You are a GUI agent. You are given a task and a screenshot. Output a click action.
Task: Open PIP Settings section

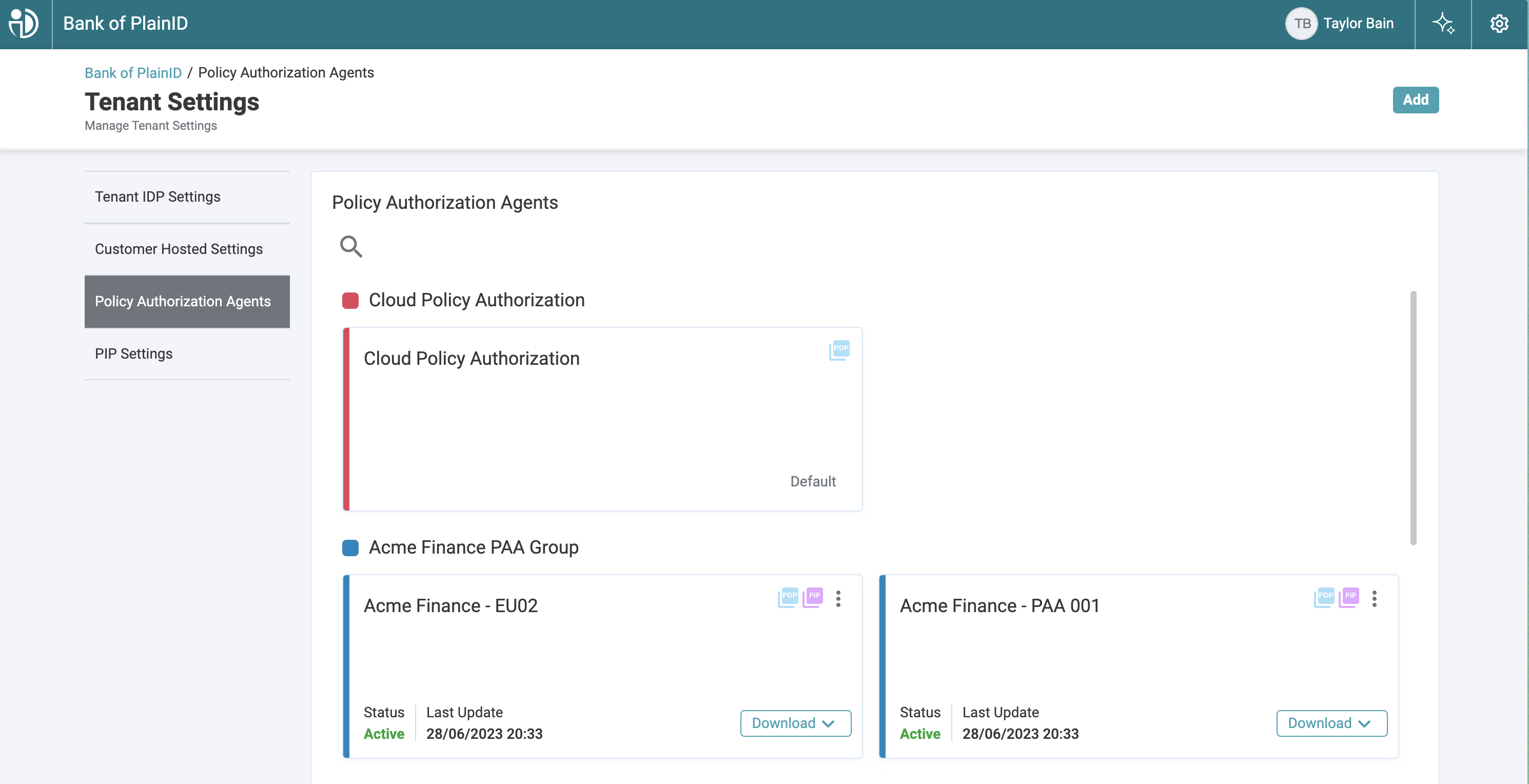pyautogui.click(x=187, y=354)
